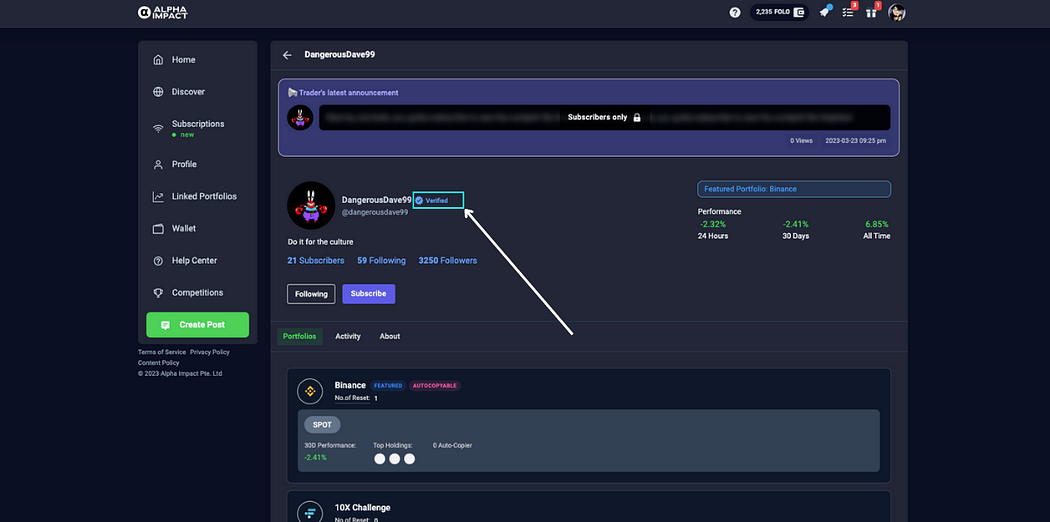This screenshot has width=1050, height=522.
Task: Click the 2023-03-23 09:25 pm timestamp
Action: click(855, 141)
